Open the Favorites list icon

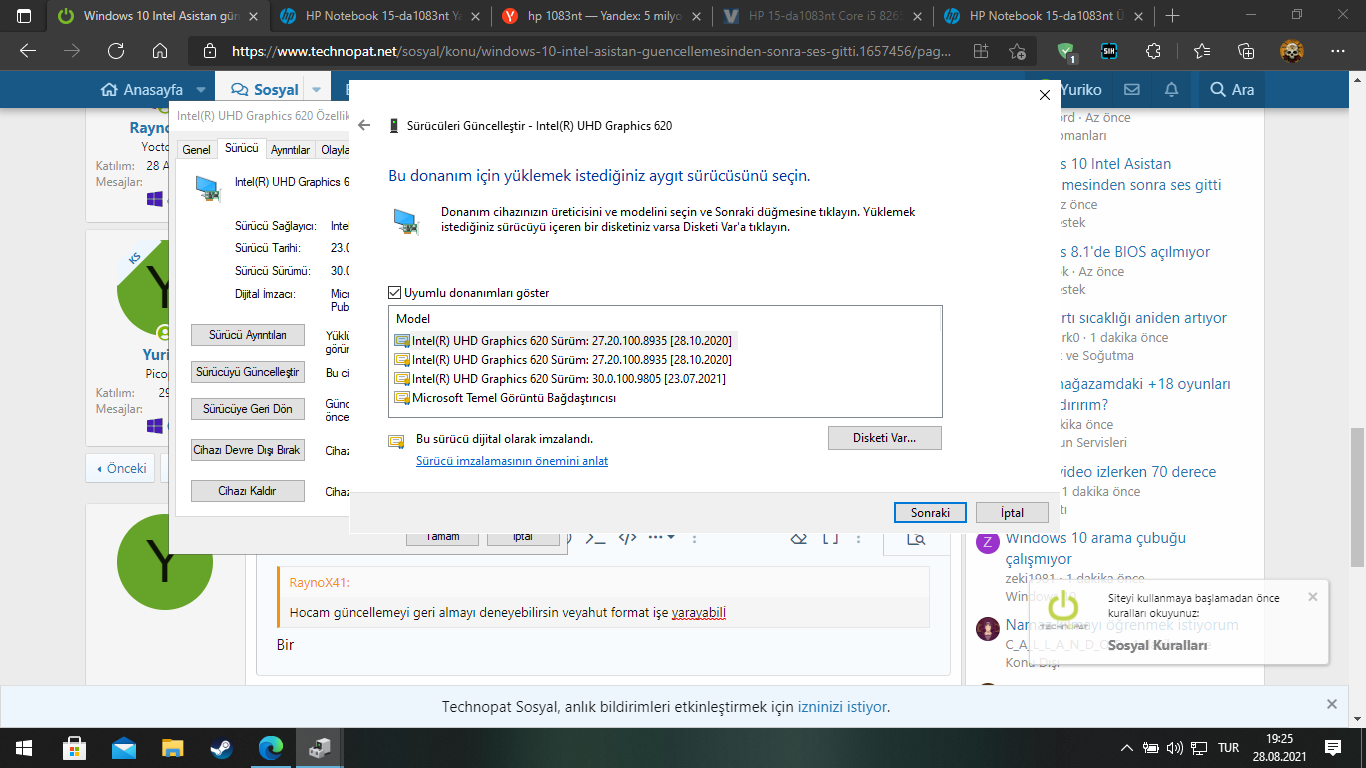pos(1201,51)
